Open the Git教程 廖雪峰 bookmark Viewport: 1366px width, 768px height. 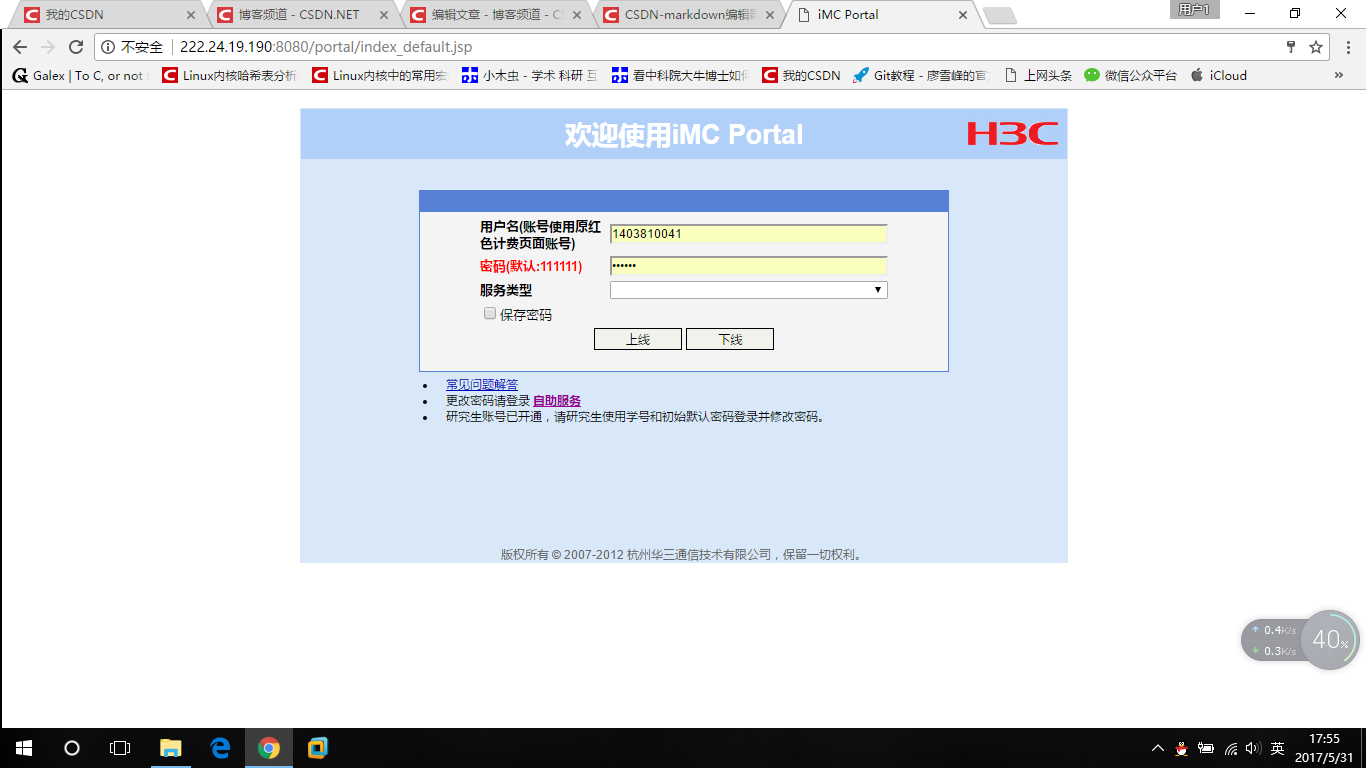pos(921,75)
